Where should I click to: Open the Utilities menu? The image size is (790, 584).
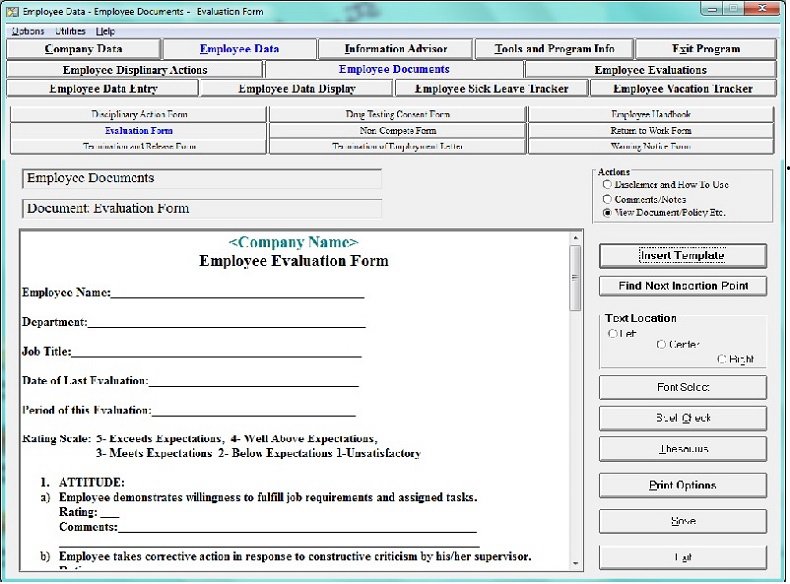point(71,31)
